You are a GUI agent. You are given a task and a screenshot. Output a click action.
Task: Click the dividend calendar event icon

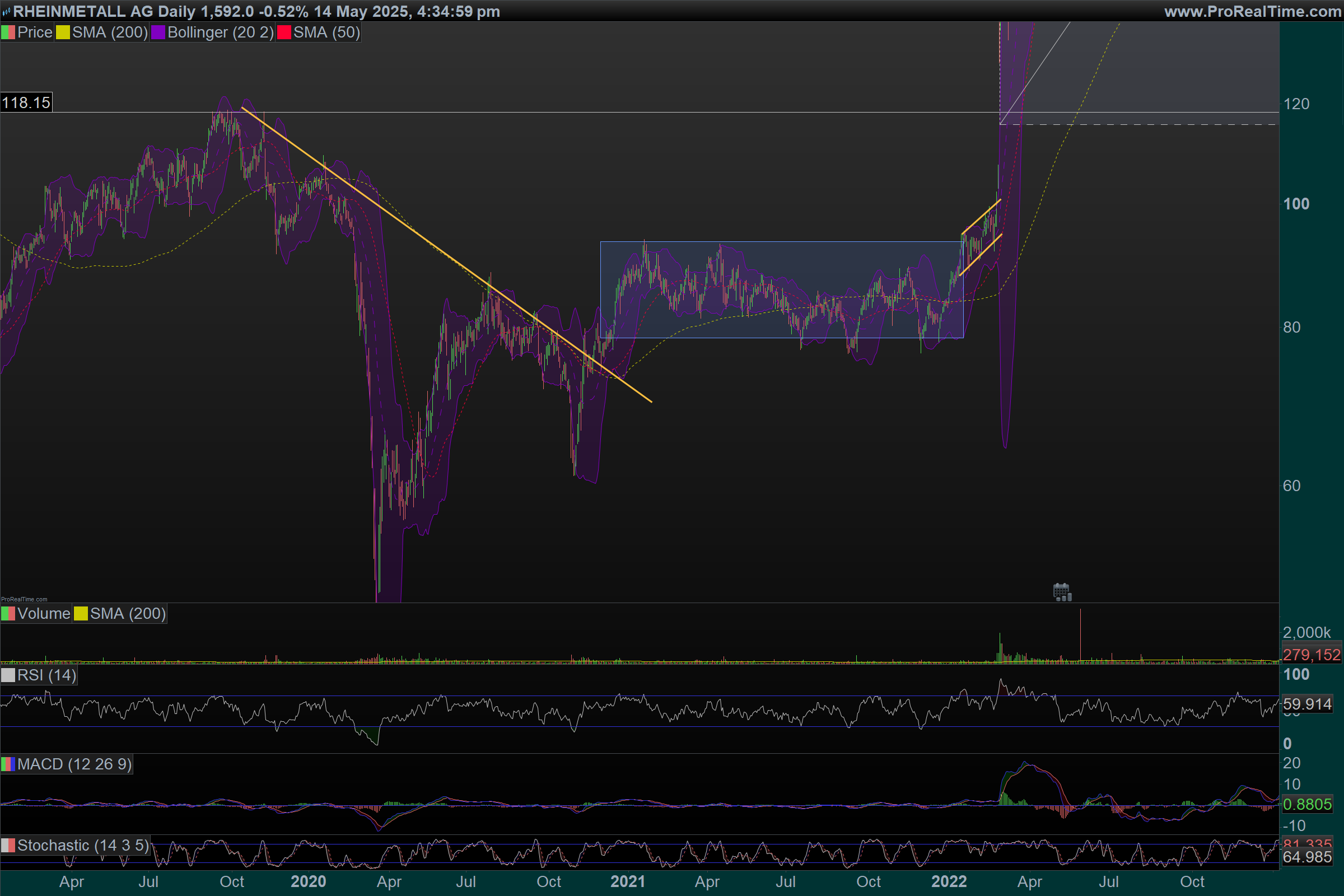click(x=1062, y=592)
